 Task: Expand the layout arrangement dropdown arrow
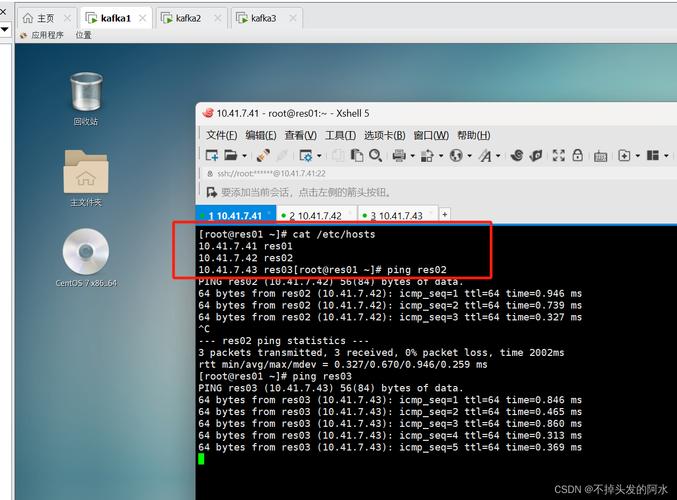[x=666, y=156]
